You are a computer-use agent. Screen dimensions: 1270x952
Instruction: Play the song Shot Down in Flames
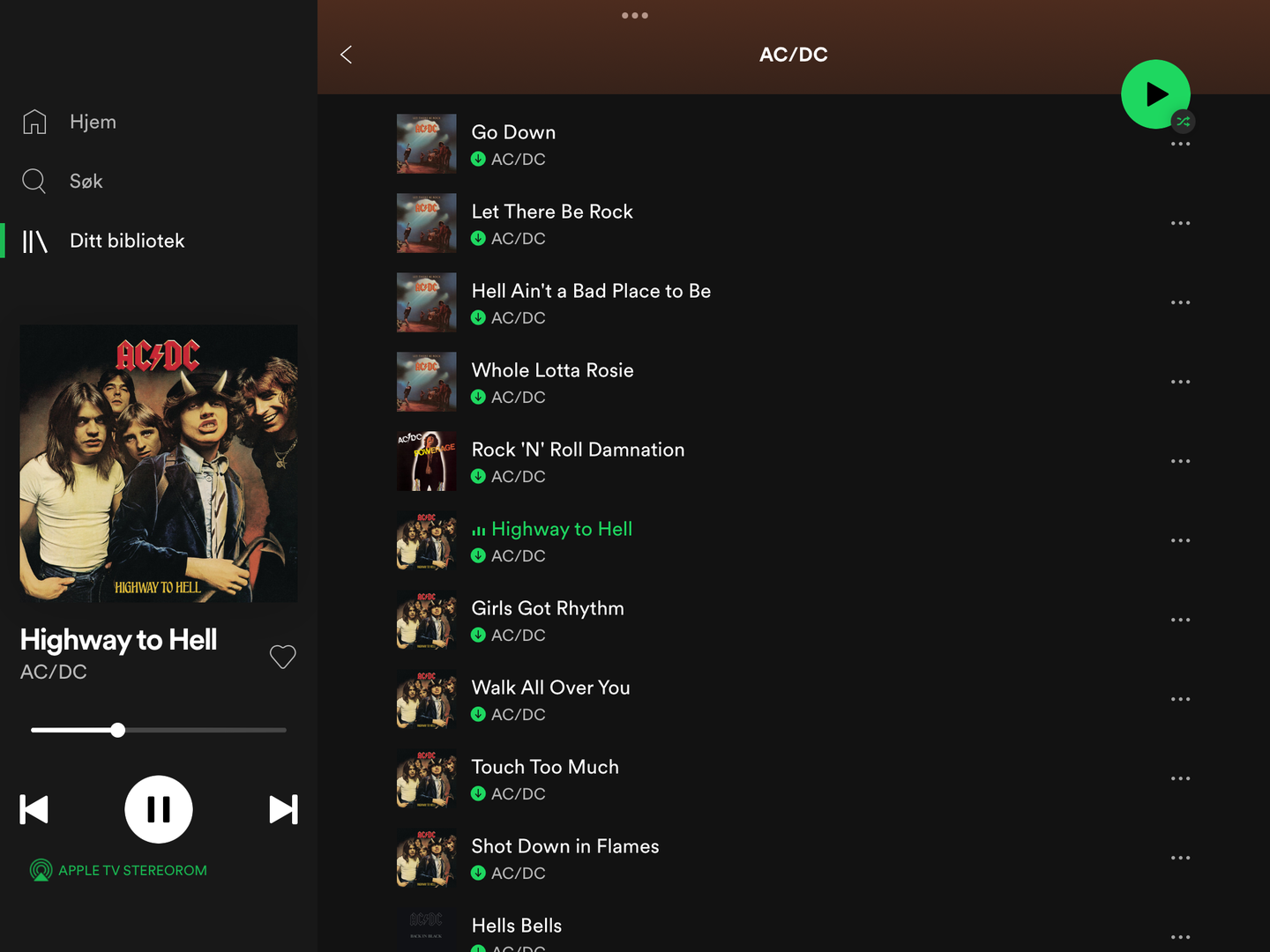pos(565,846)
